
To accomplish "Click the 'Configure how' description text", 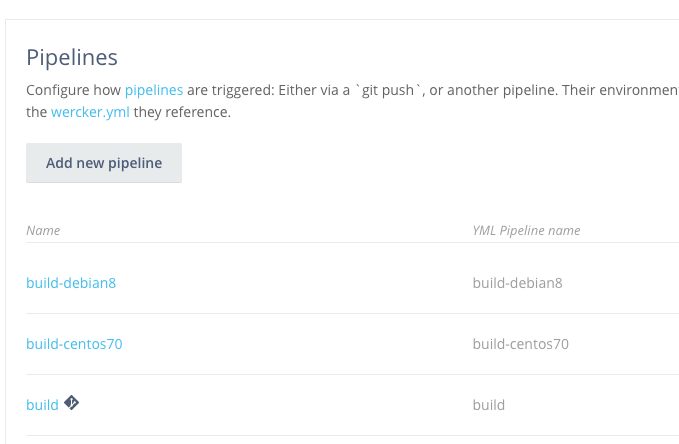I will point(73,90).
